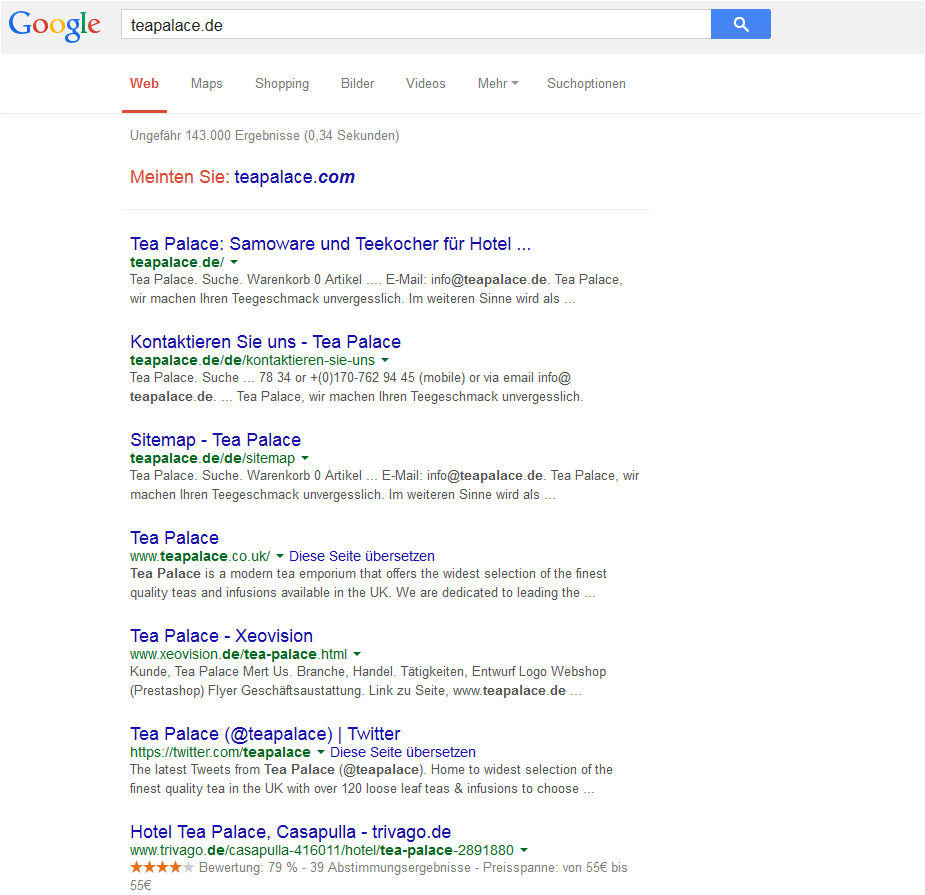Click snippet 'The latest Tweets from Tea Palace'
The height and width of the screenshot is (895, 925).
point(232,769)
